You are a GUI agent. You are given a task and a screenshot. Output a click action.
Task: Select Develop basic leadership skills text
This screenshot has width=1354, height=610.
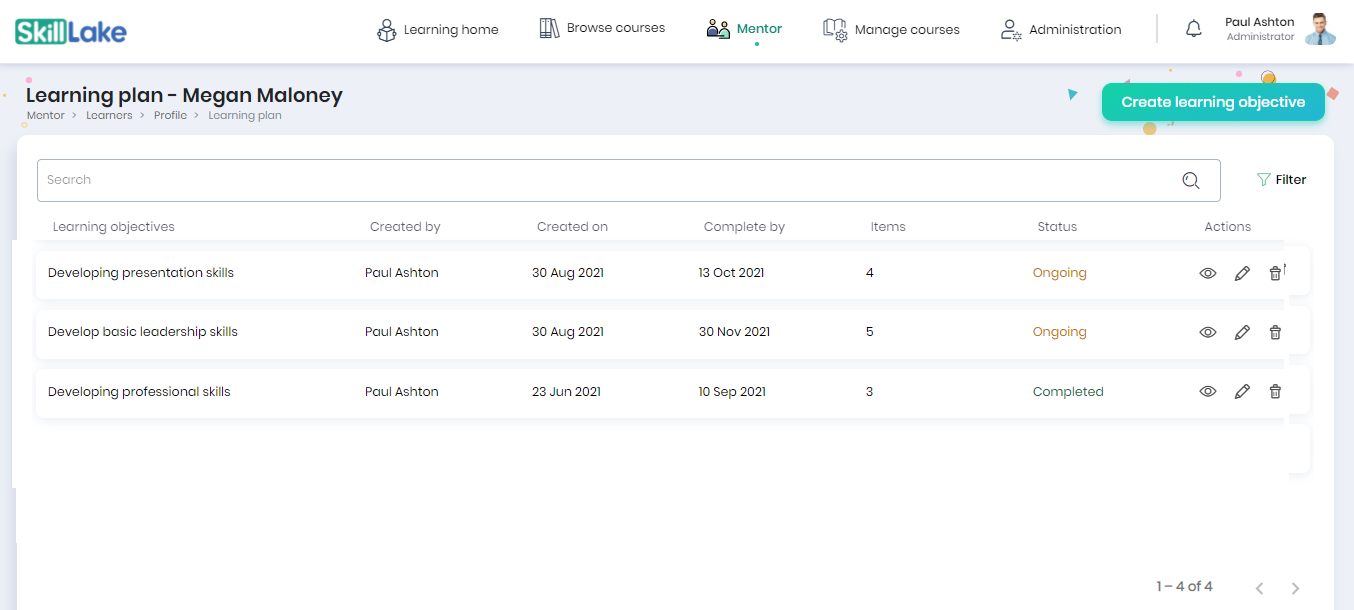[143, 332]
